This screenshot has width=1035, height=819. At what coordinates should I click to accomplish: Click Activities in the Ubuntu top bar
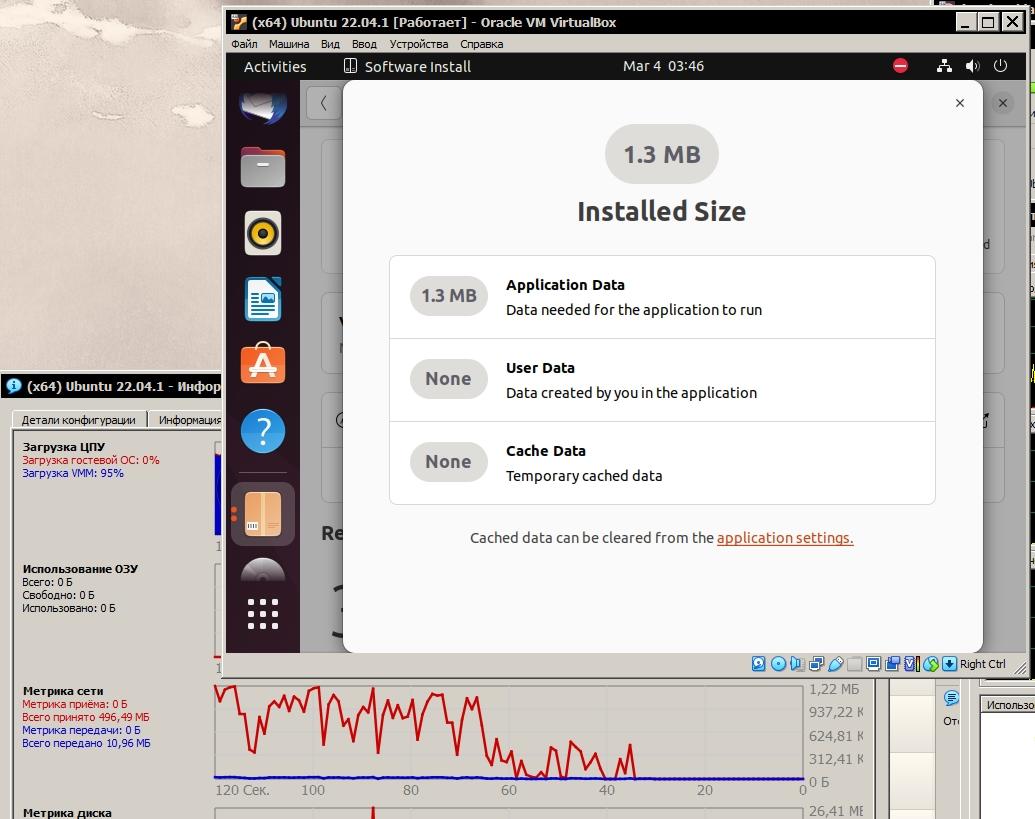[x=275, y=66]
